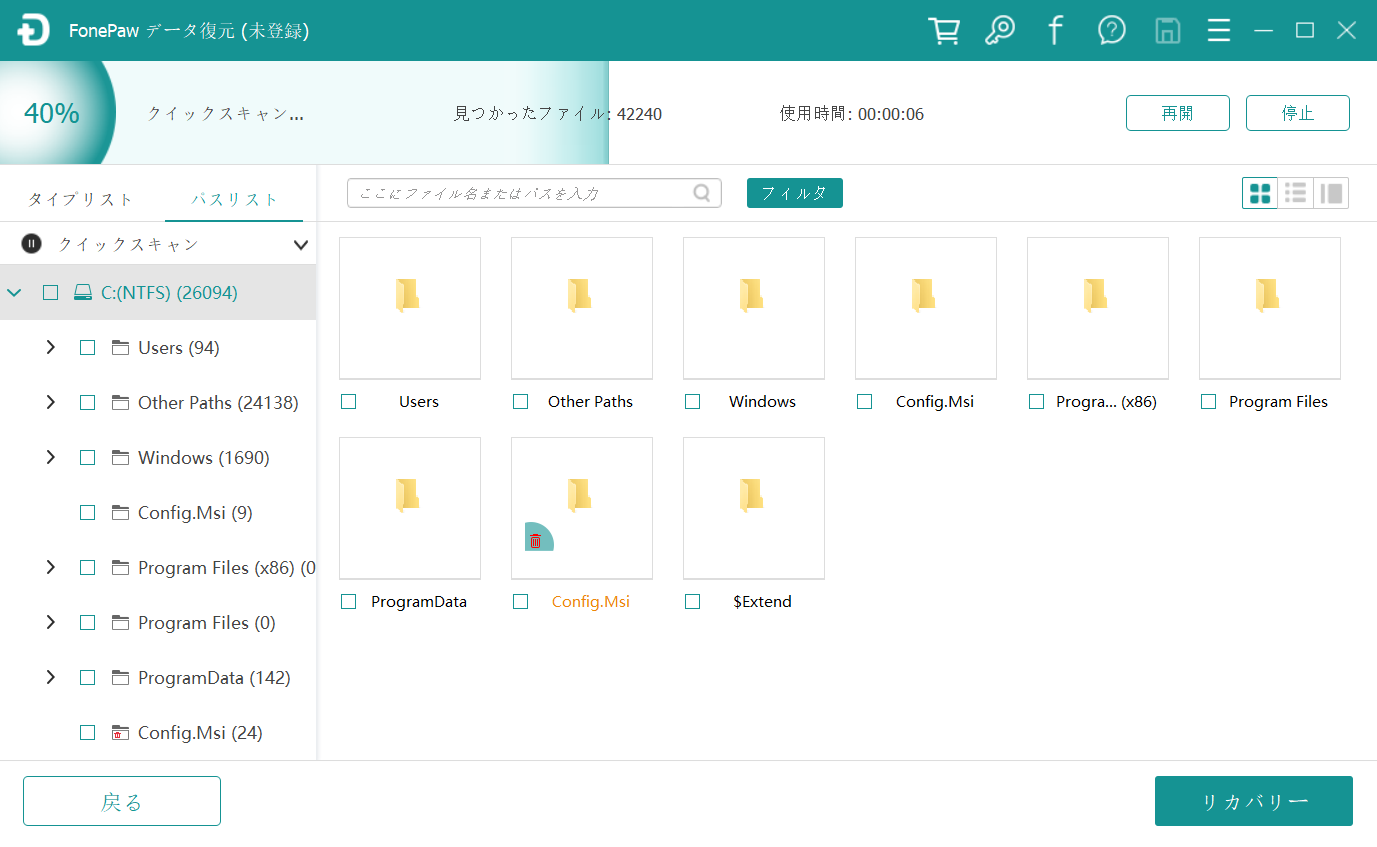Click the Users folder icon in tree
The height and width of the screenshot is (847, 1377).
[121, 348]
